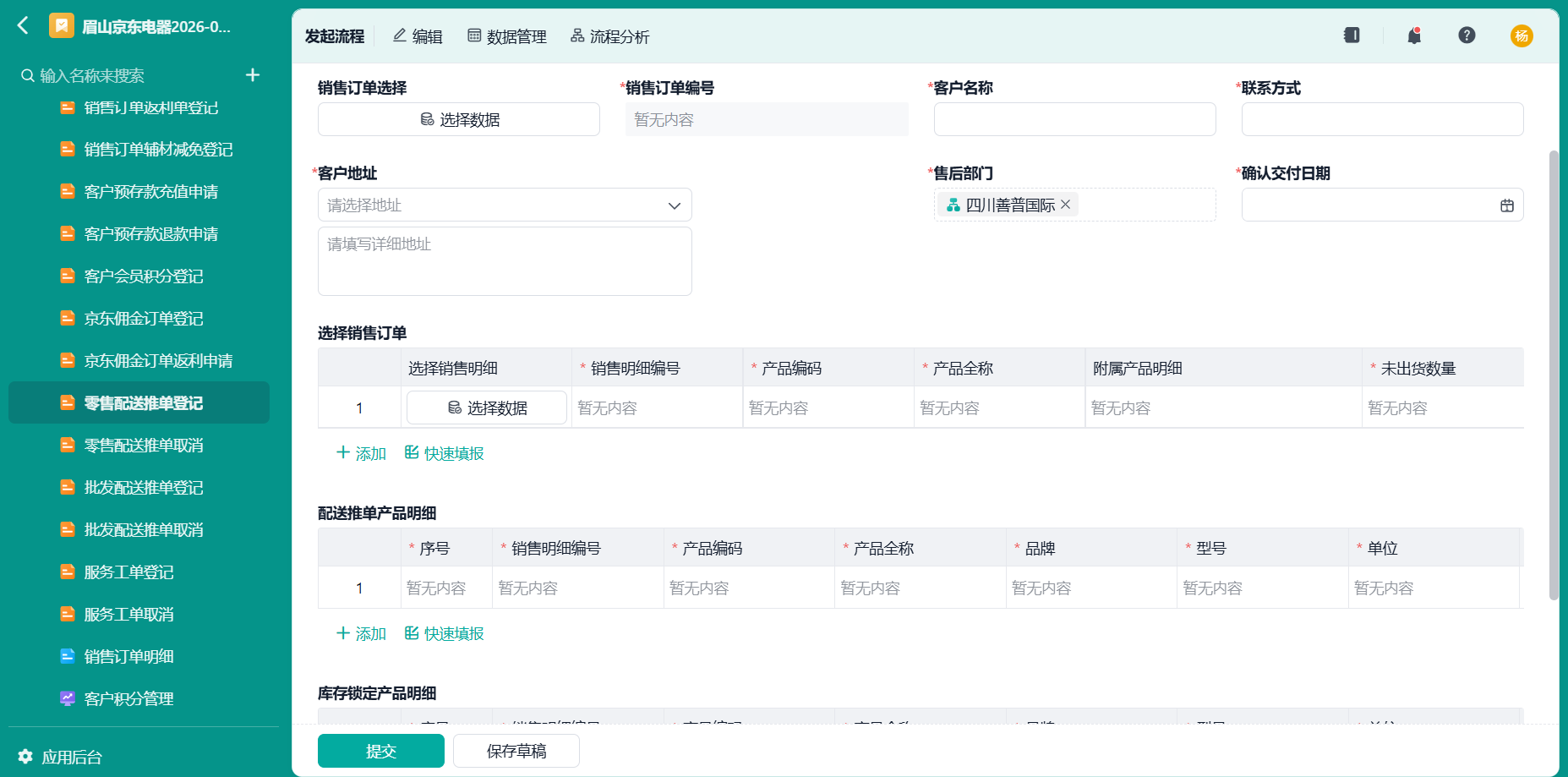Open the notebook icon in the top bar

(x=1352, y=36)
